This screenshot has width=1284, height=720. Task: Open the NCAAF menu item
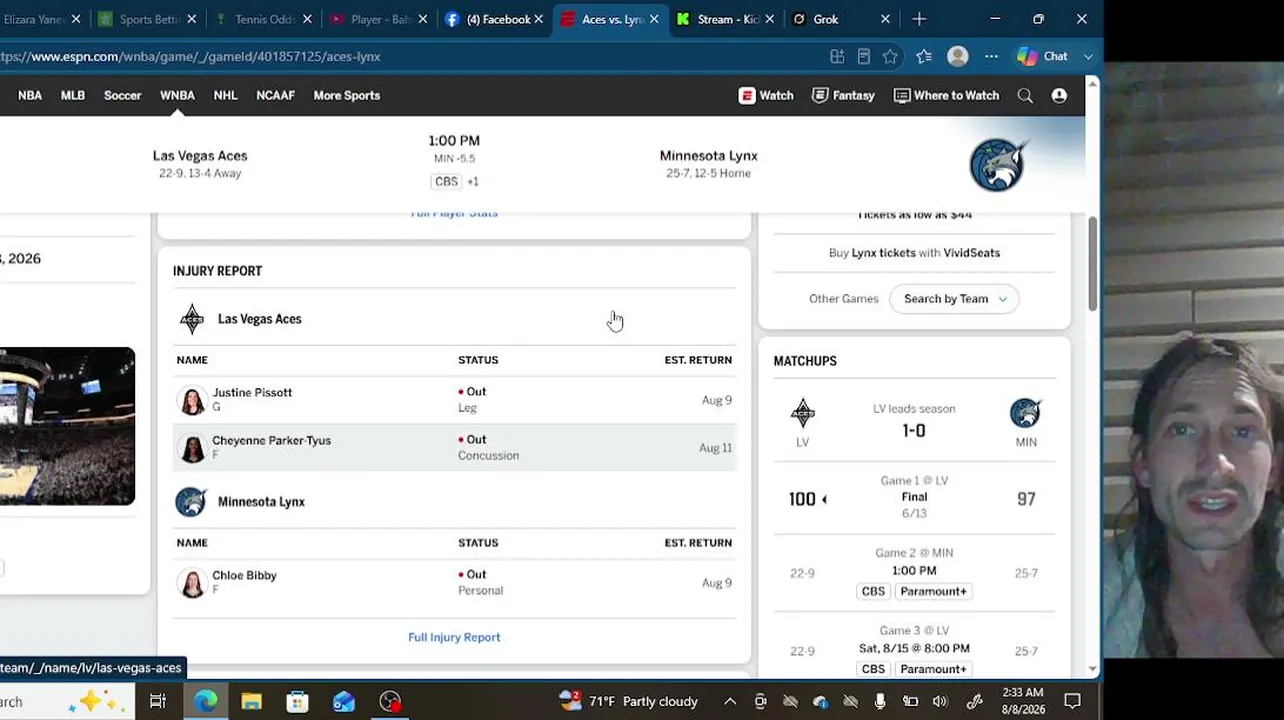point(275,96)
